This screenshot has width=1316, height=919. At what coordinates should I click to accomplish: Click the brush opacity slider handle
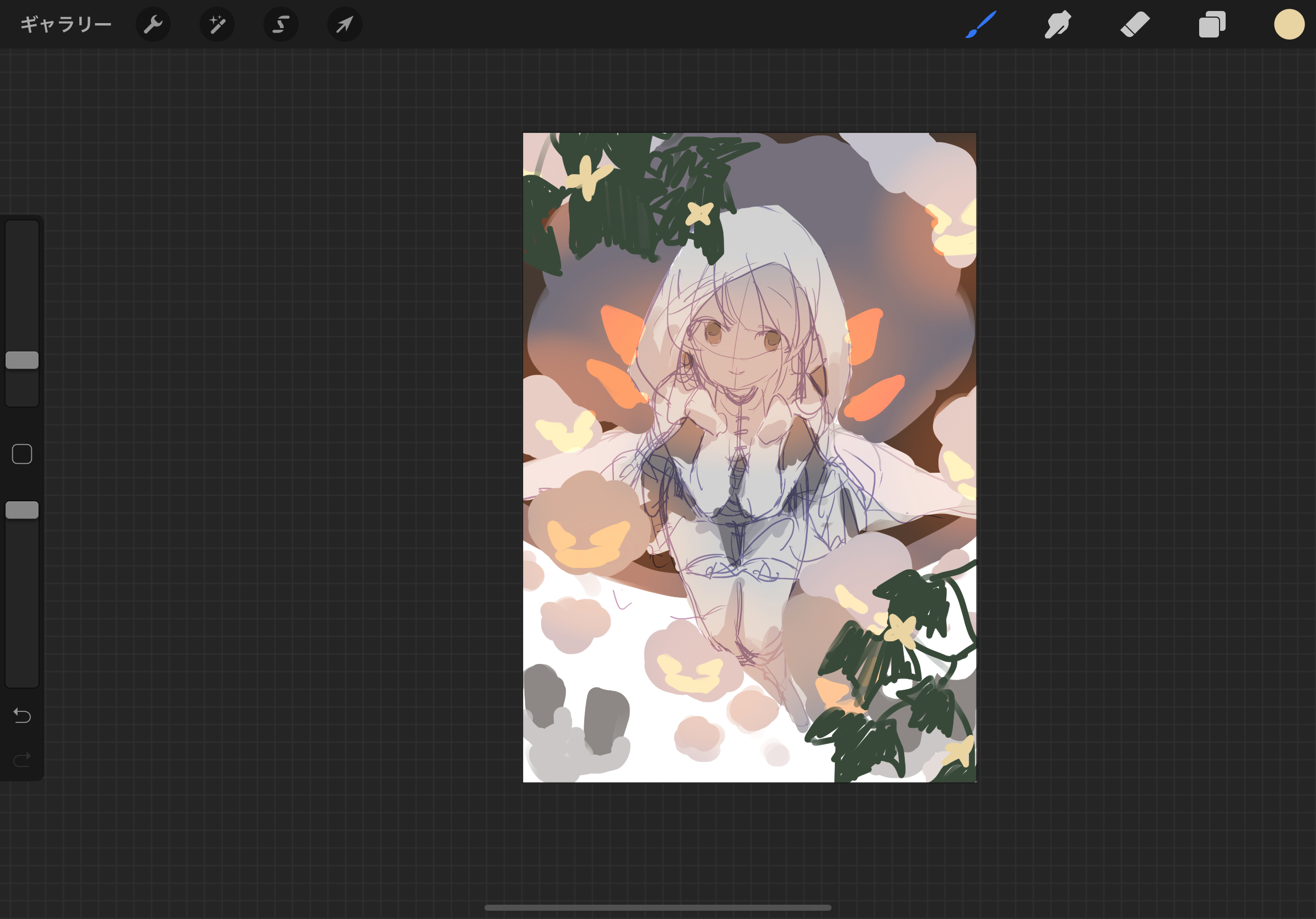22,510
